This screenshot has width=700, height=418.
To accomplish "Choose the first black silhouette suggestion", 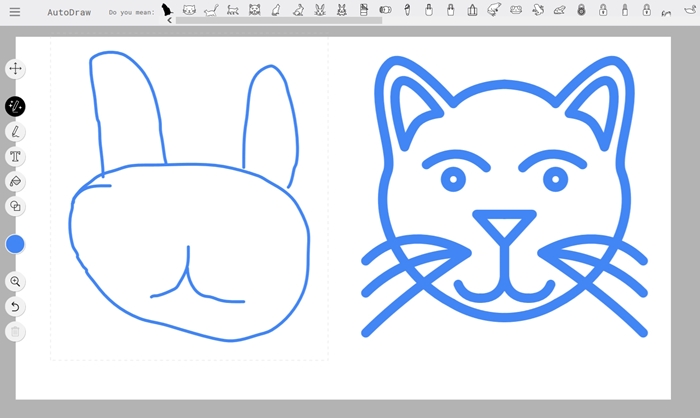I will (167, 9).
